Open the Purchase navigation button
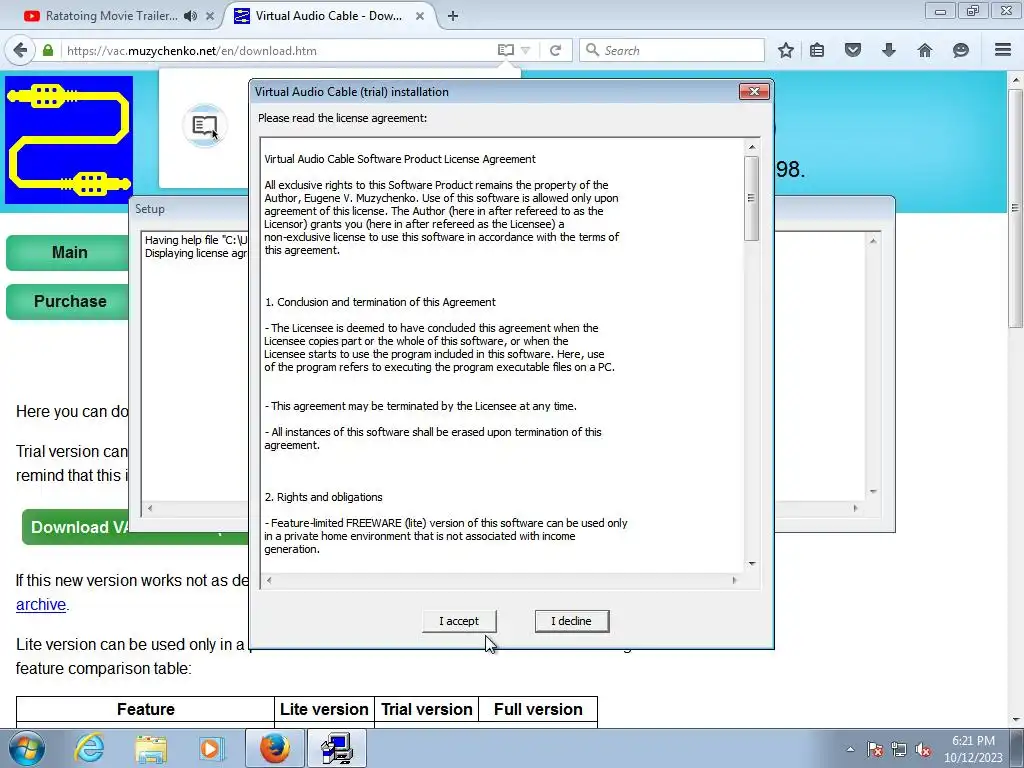Image resolution: width=1024 pixels, height=768 pixels. click(x=68, y=301)
